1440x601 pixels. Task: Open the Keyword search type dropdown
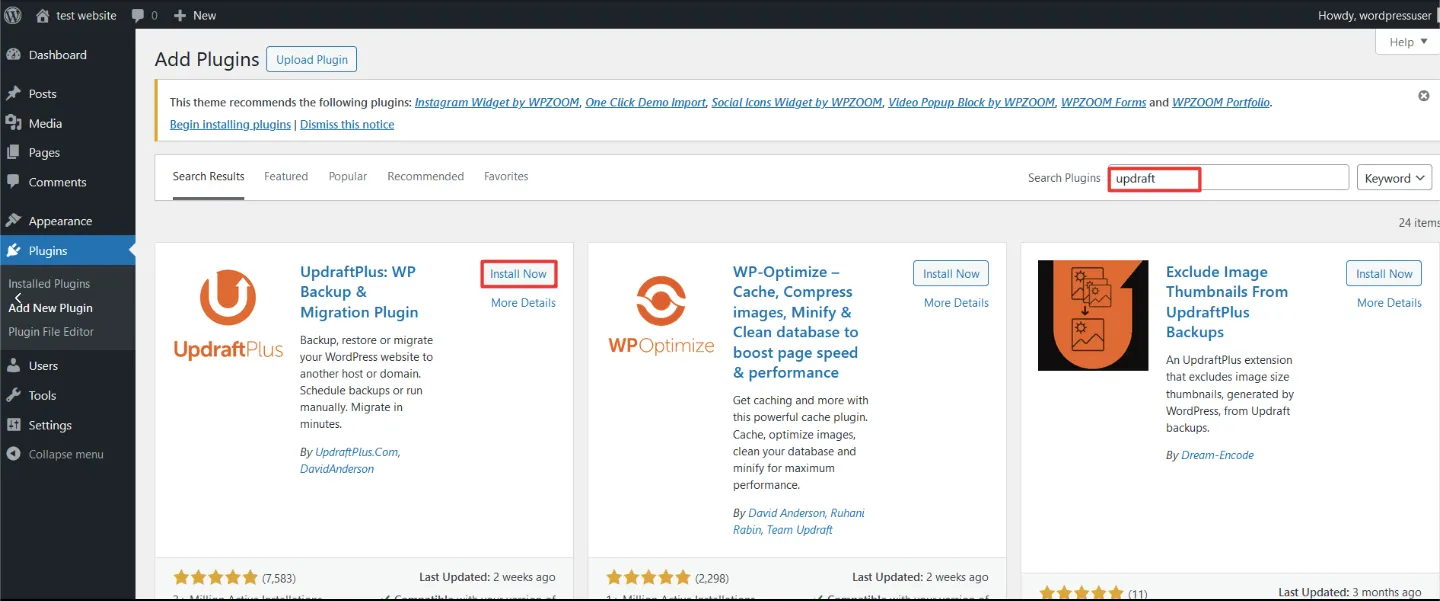tap(1394, 178)
